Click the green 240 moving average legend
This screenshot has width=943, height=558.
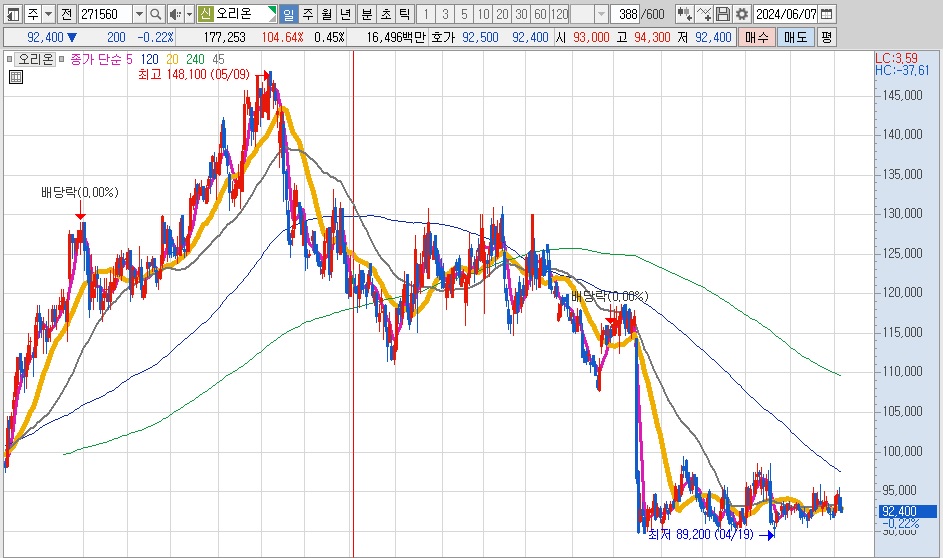point(195,59)
